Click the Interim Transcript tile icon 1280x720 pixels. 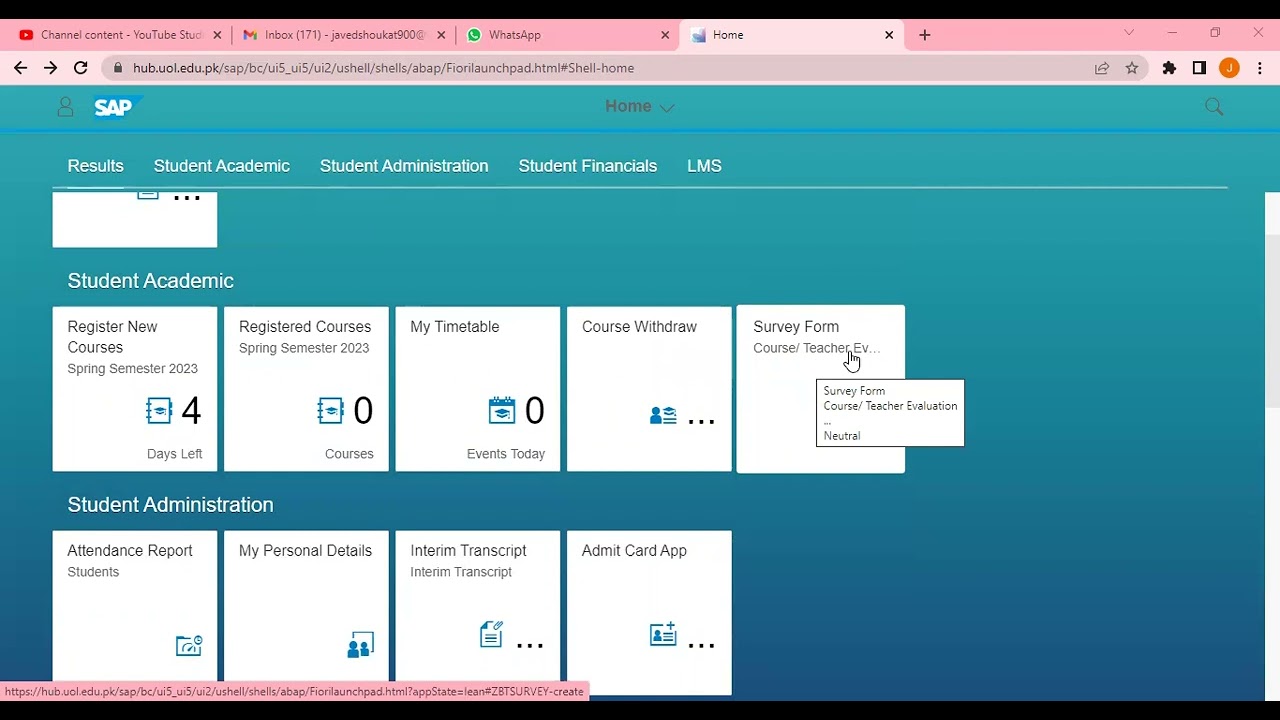[x=491, y=635]
